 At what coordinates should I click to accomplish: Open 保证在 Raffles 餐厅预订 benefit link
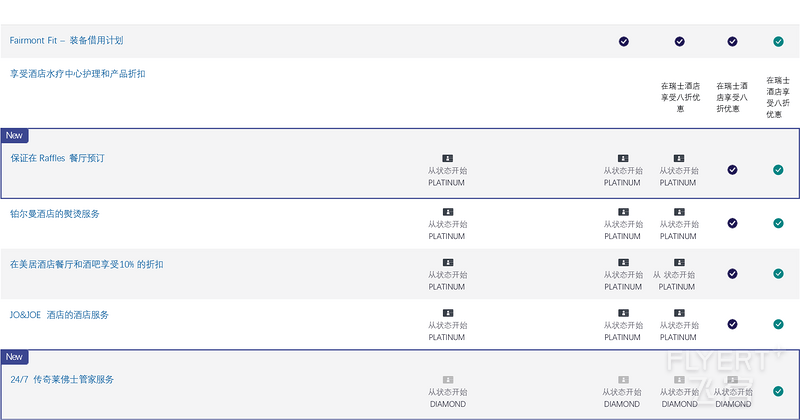point(58,158)
